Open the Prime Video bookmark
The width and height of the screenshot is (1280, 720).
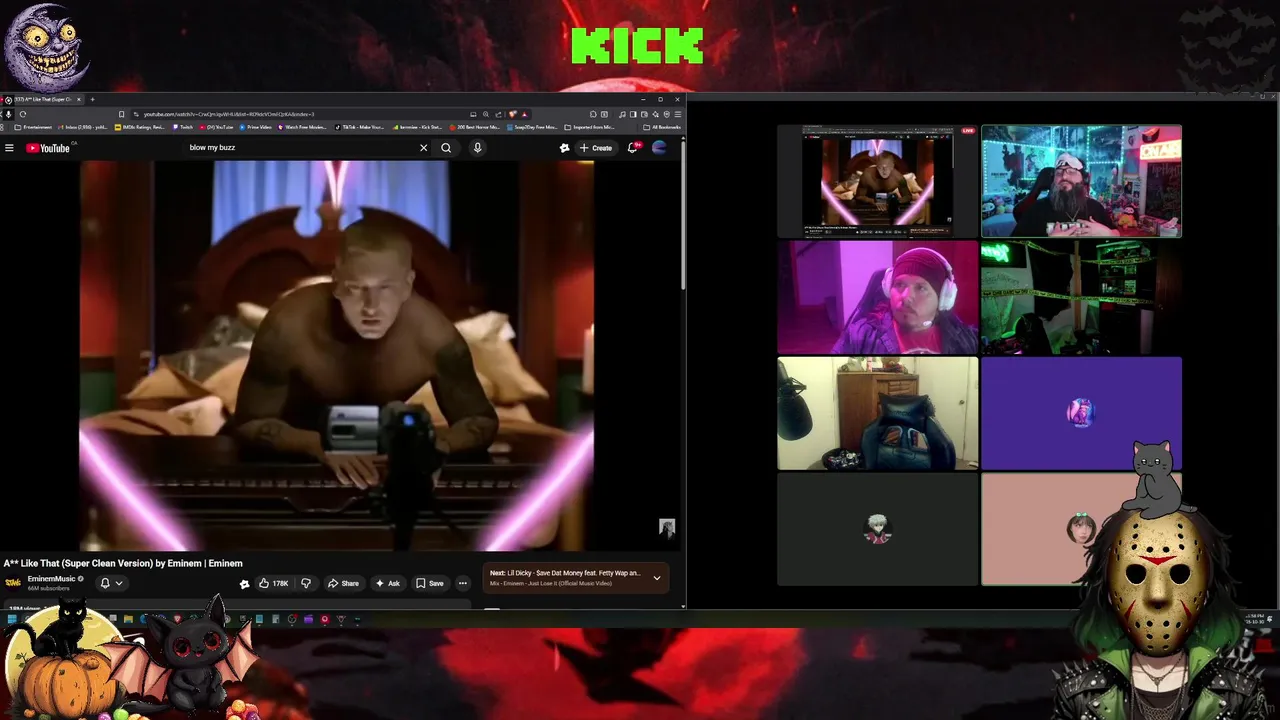click(x=256, y=127)
